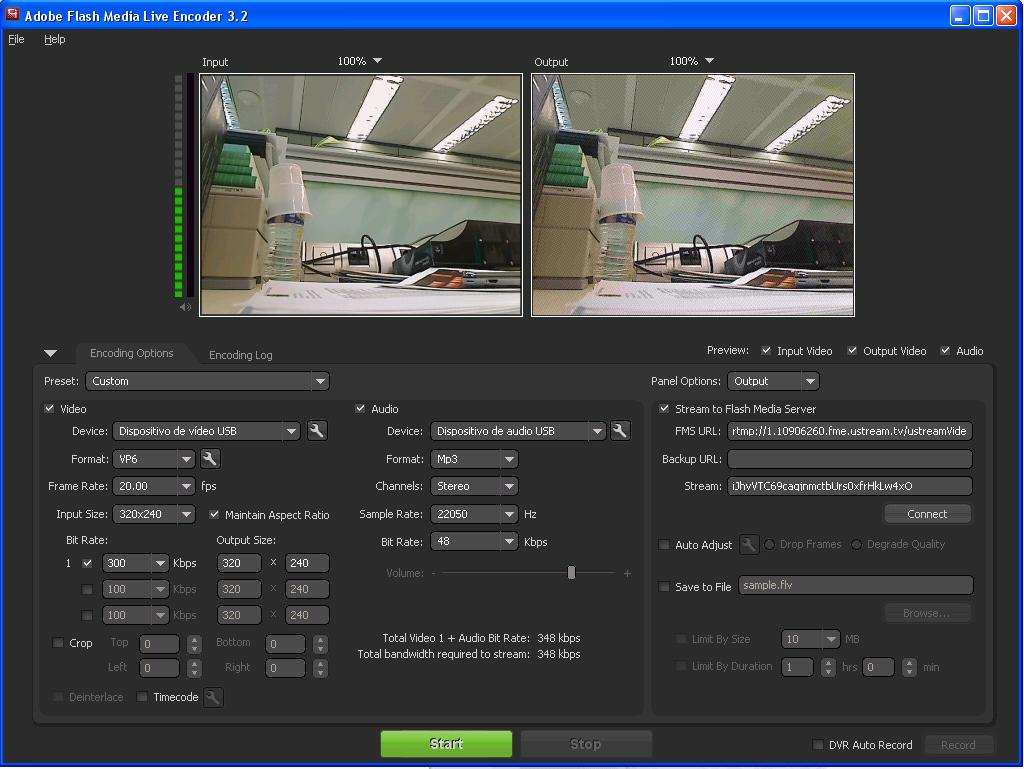
Task: Uncheck Maintain Aspect Ratio
Action: [x=214, y=514]
